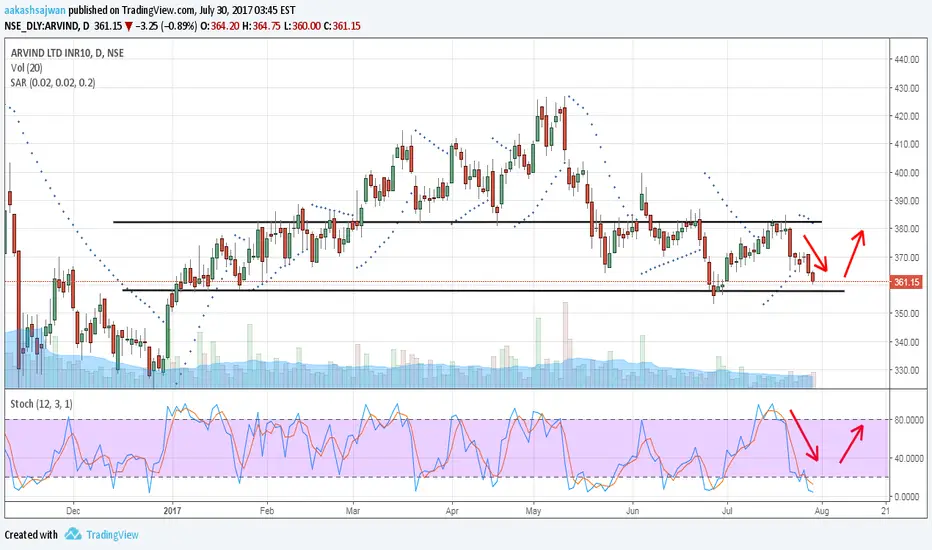Click the 390.00 price axis label
This screenshot has width=932, height=550.
point(907,200)
